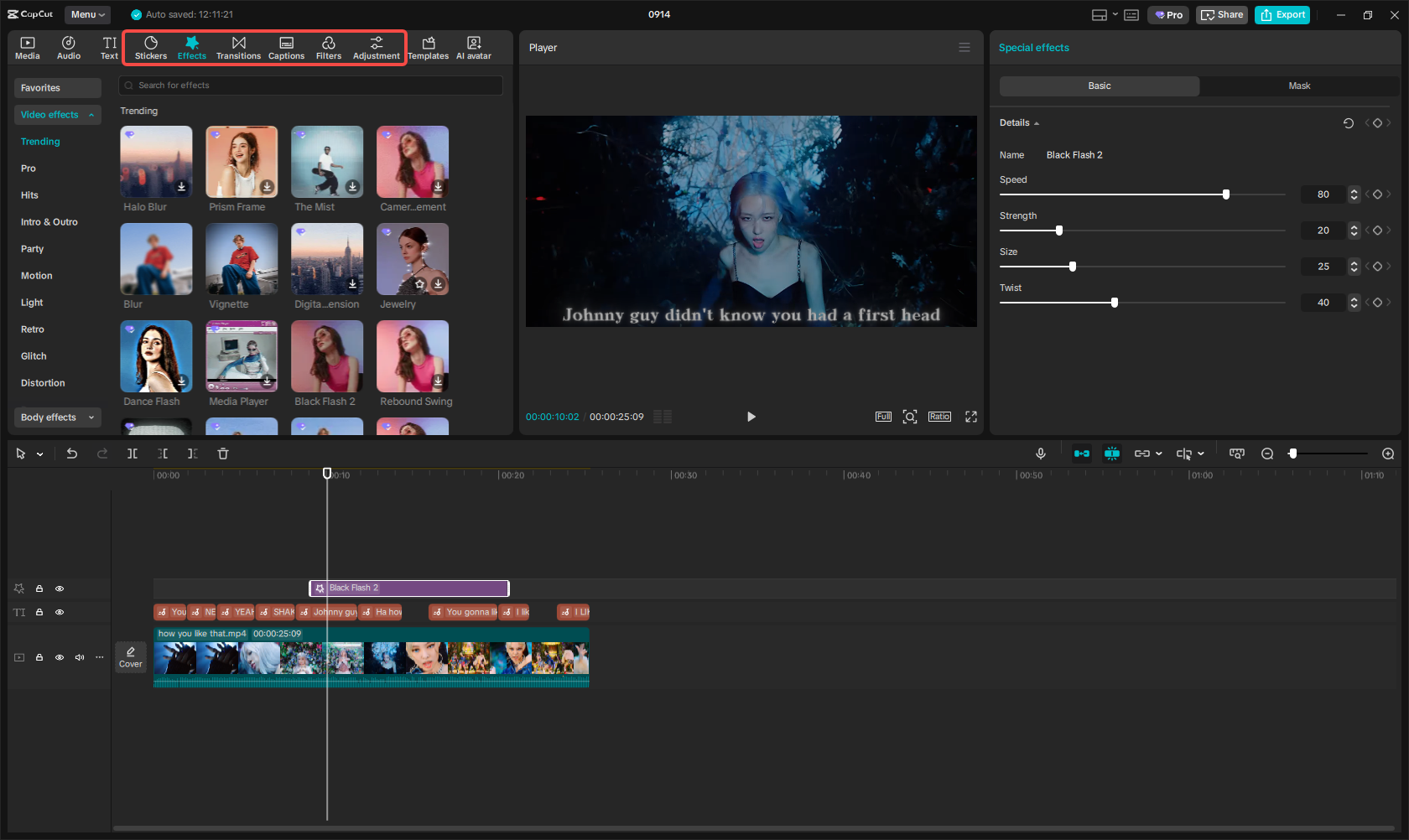Image resolution: width=1409 pixels, height=840 pixels.
Task: Select the Black Flash 2 effect thumbnail
Action: [326, 355]
